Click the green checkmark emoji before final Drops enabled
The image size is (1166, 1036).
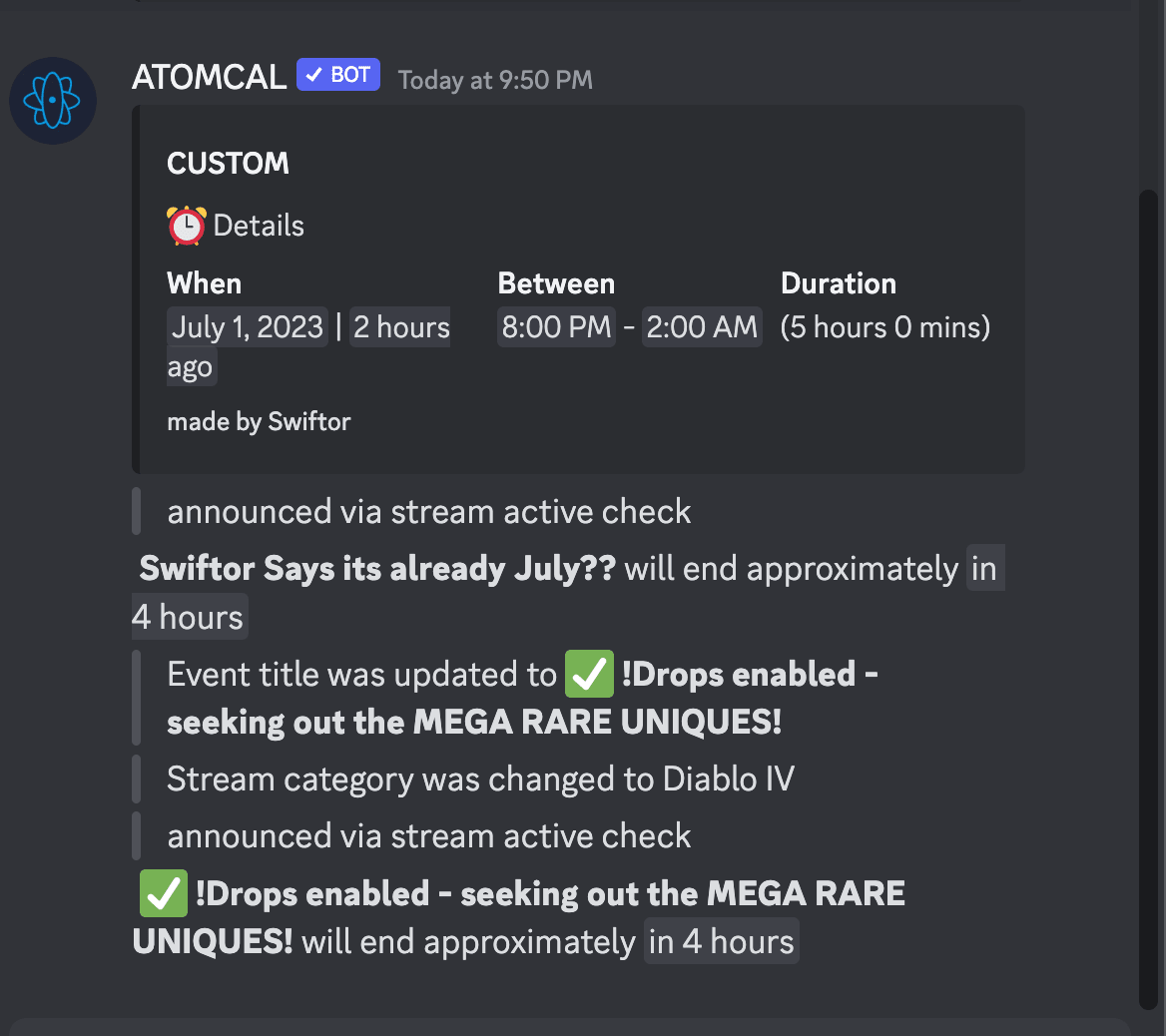click(x=164, y=893)
